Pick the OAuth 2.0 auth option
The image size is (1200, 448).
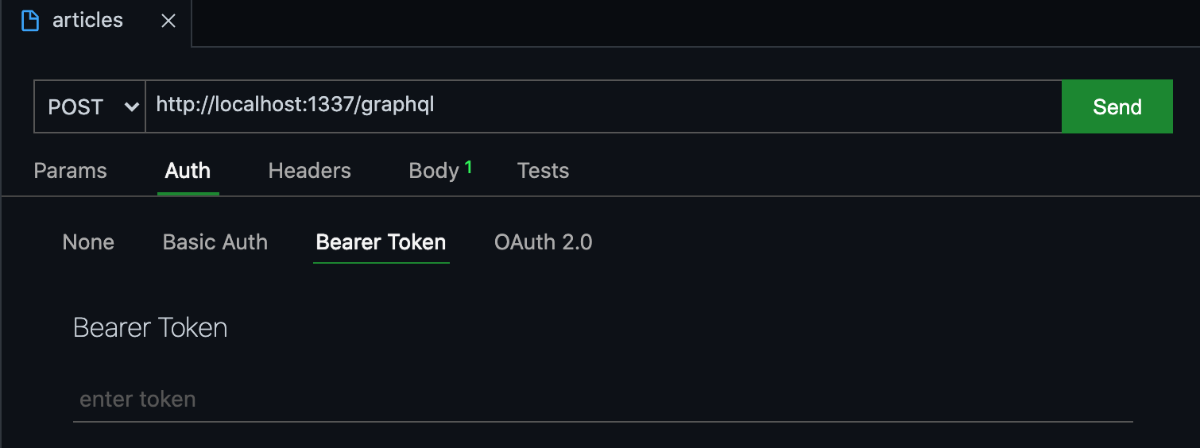pyautogui.click(x=543, y=242)
